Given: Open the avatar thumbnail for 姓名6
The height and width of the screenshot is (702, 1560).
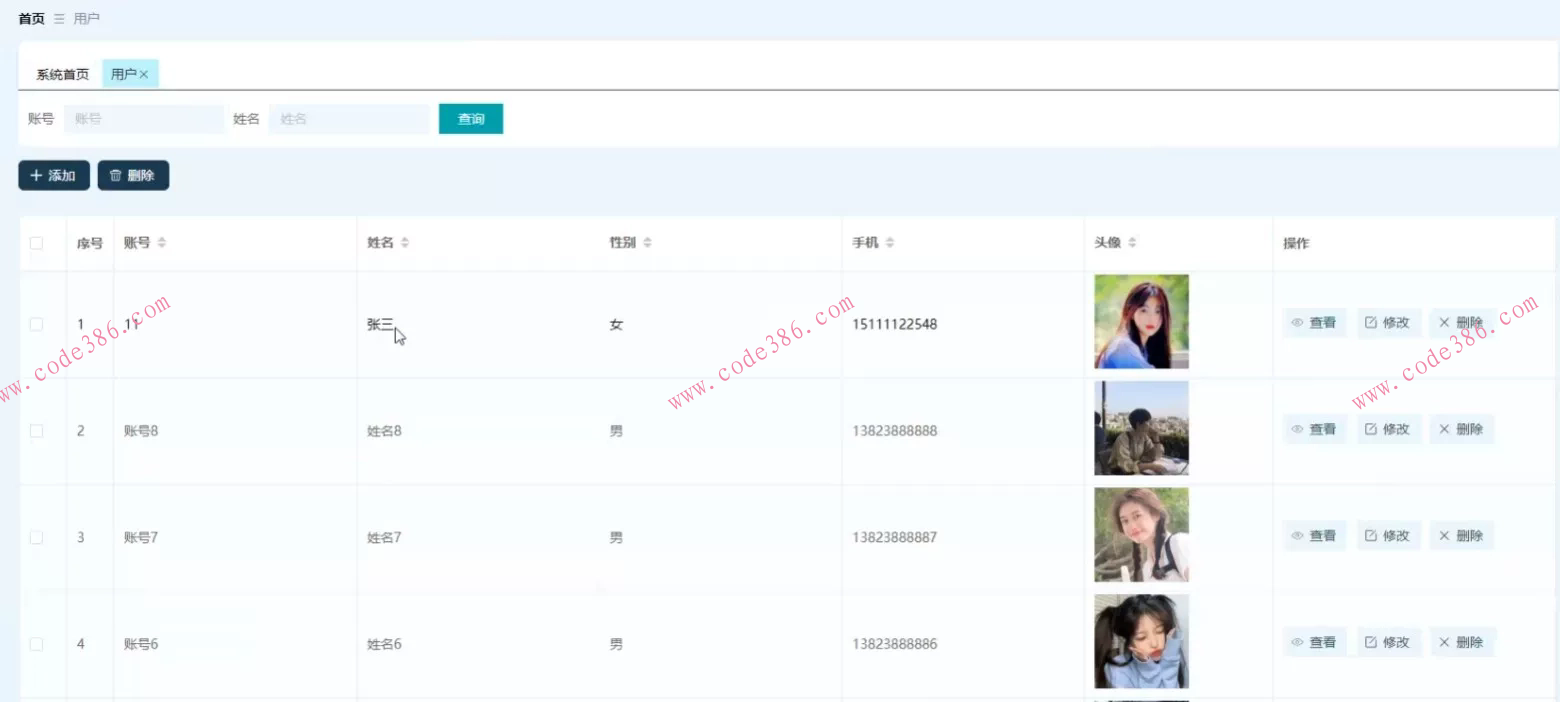Looking at the screenshot, I should click(x=1141, y=642).
